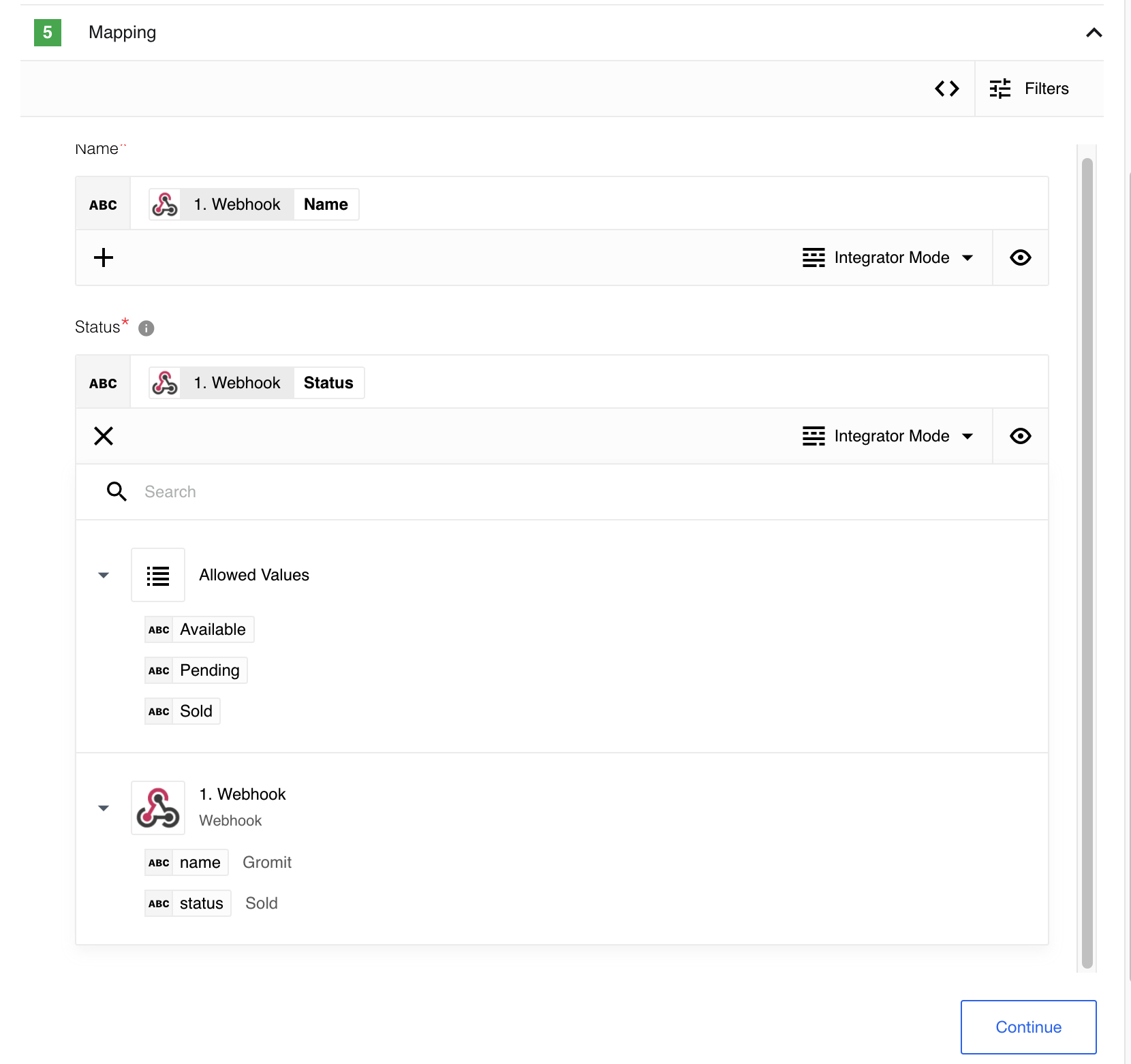
Task: Click the 1. Webhook heading in the data list
Action: pos(243,794)
